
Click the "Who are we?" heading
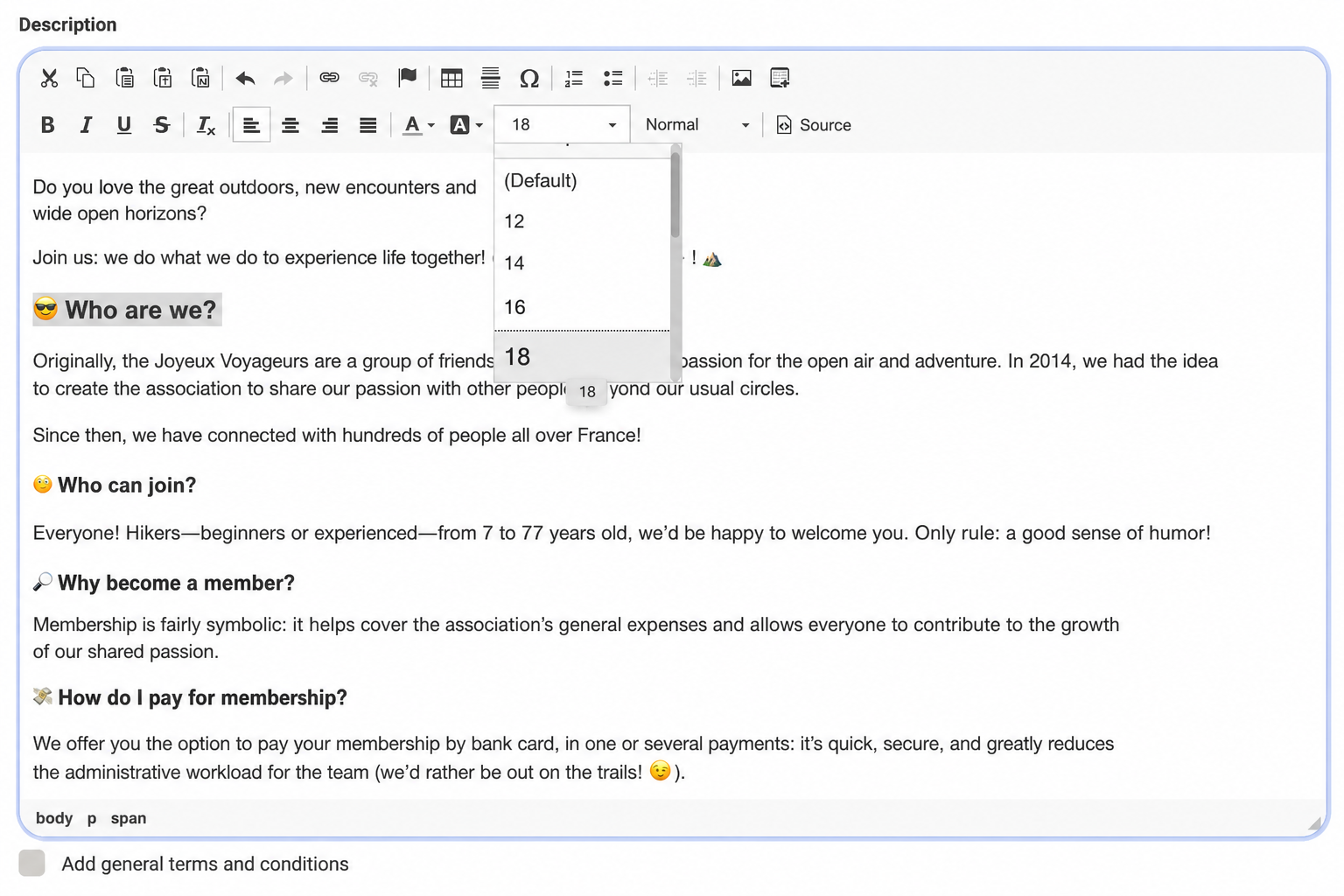127,310
